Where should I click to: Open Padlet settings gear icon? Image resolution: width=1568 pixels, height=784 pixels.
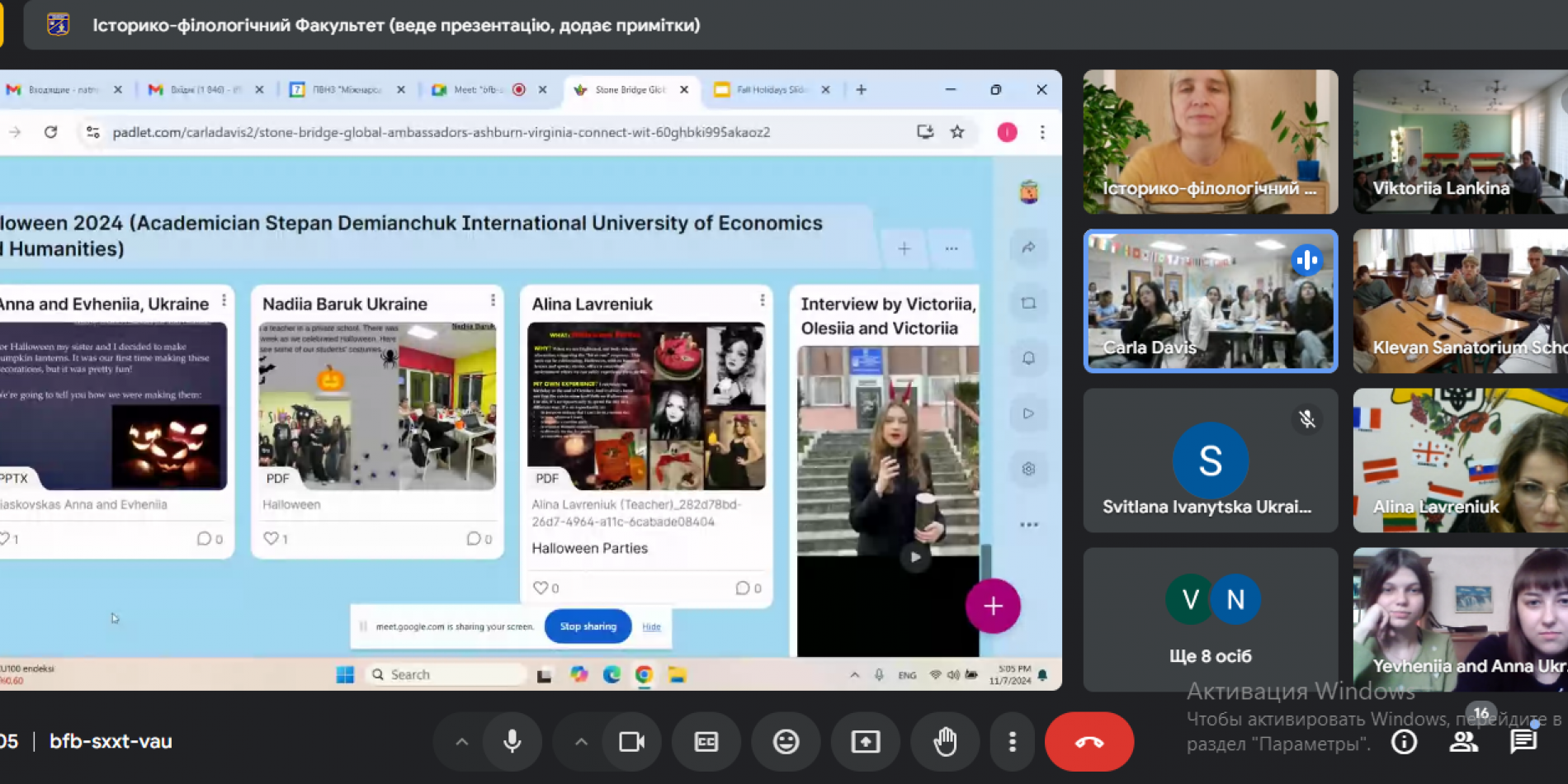[1028, 469]
